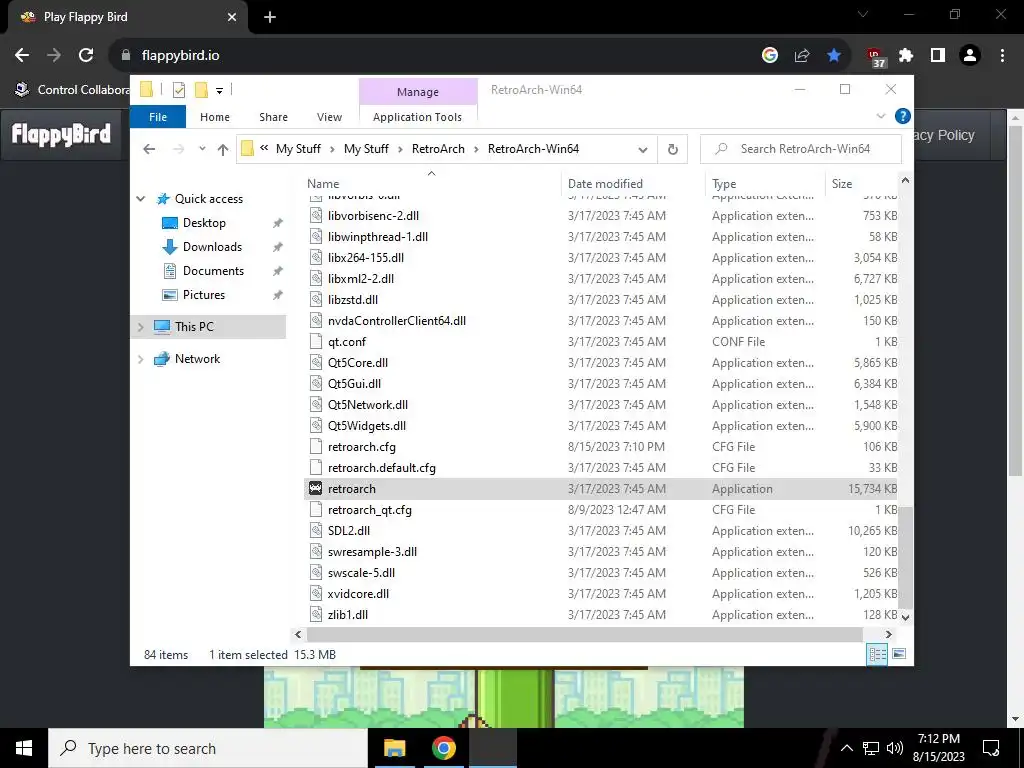1024x768 pixels.
Task: Collapse the Quick access tree node
Action: click(140, 199)
